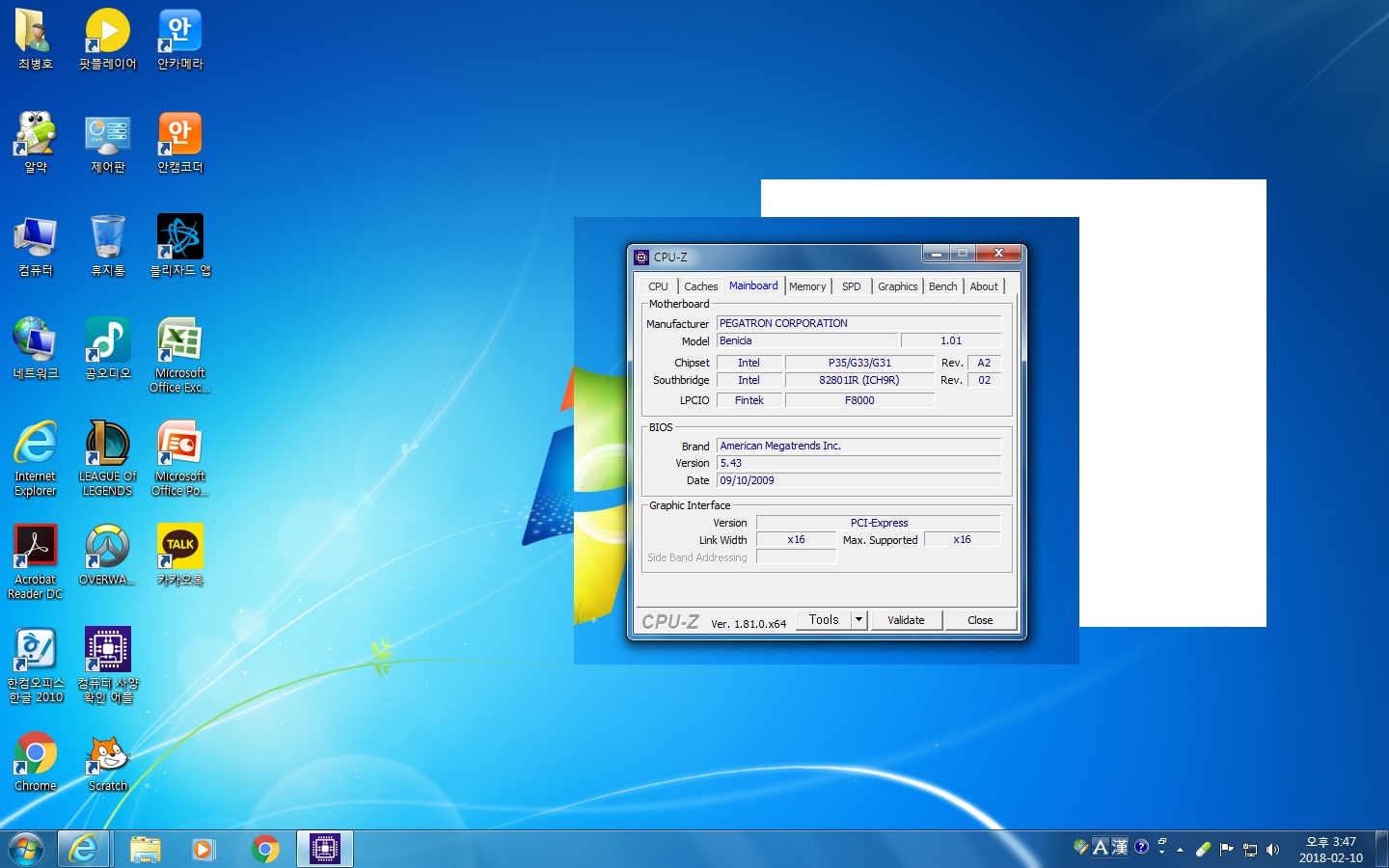Click the Close button in CPU-Z
The image size is (1389, 868).
point(980,620)
